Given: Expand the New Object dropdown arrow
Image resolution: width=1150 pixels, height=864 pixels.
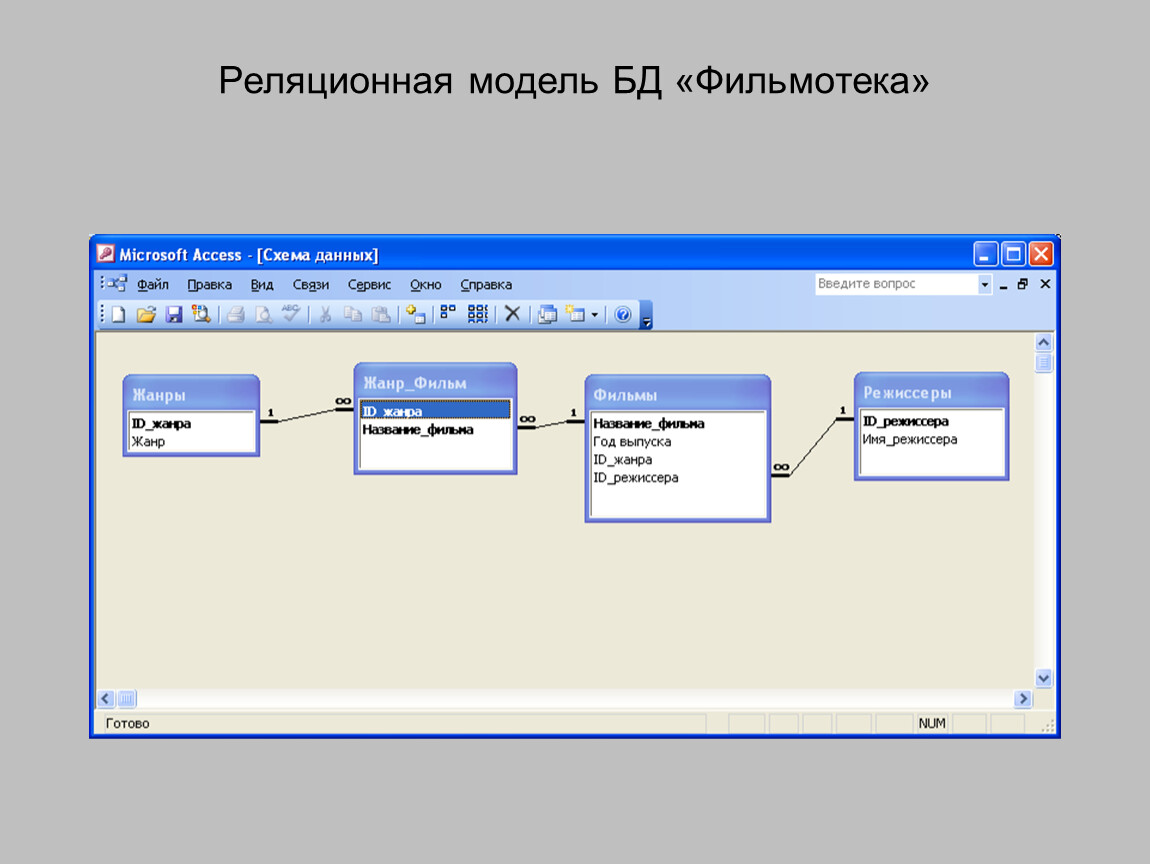Looking at the screenshot, I should coord(595,315).
